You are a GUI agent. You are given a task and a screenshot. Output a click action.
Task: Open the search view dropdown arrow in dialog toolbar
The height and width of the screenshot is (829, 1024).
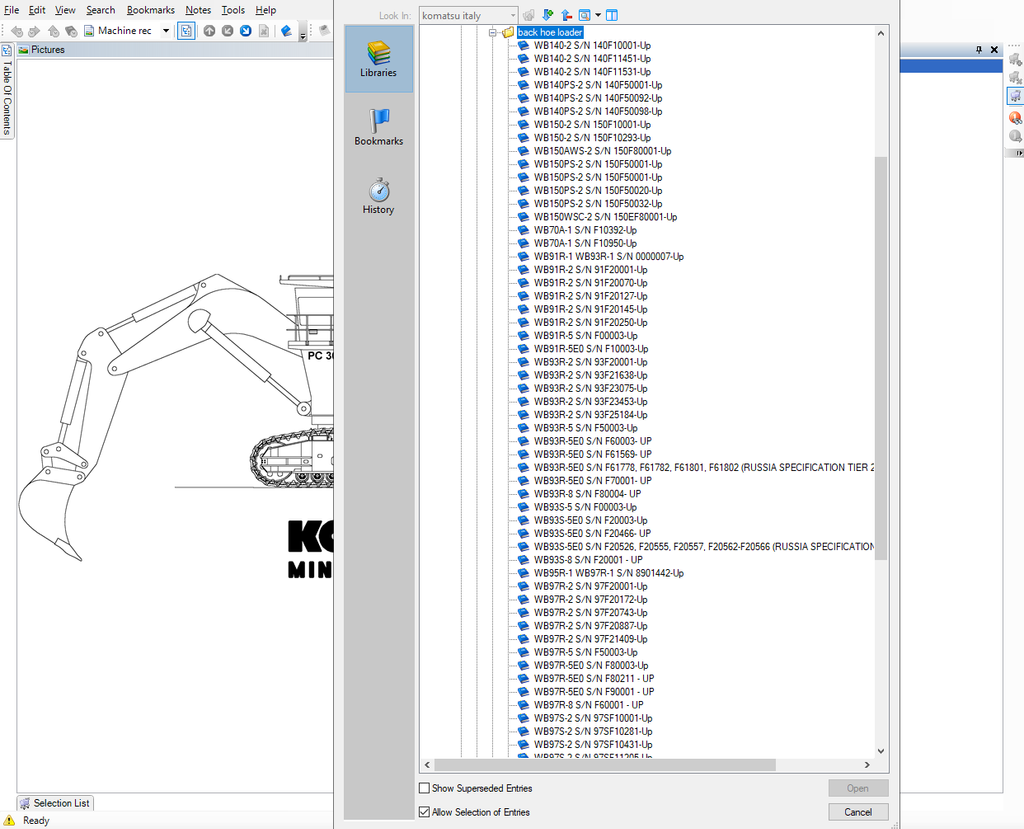[x=598, y=15]
